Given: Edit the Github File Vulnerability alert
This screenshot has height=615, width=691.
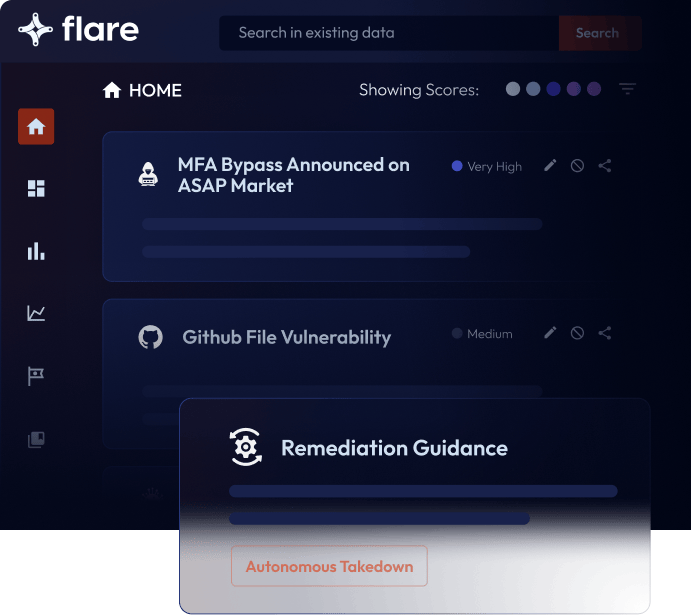Looking at the screenshot, I should tap(550, 333).
